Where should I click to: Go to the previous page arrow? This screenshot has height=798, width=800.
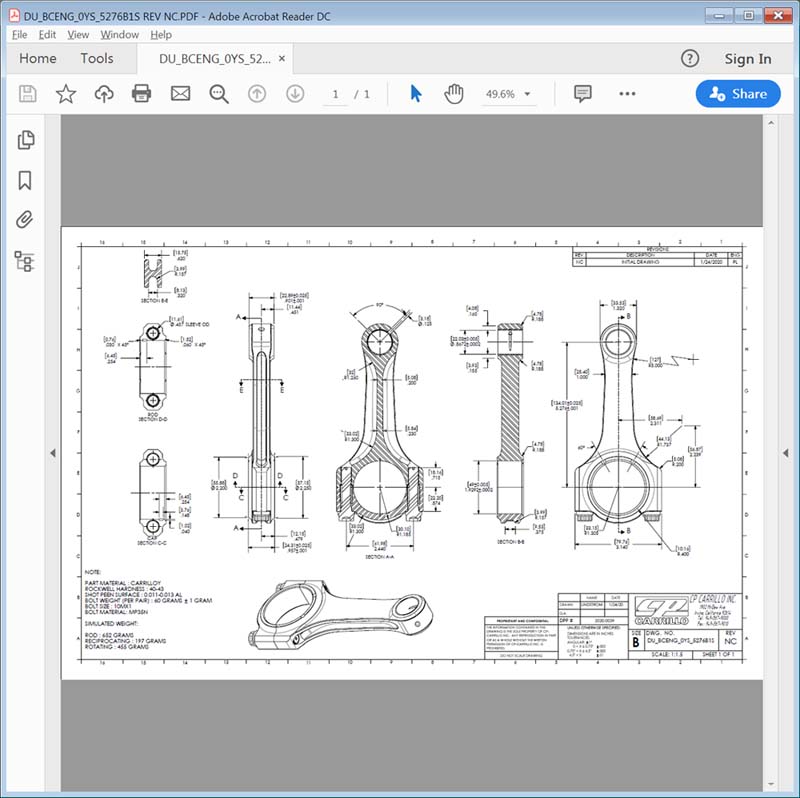(257, 94)
